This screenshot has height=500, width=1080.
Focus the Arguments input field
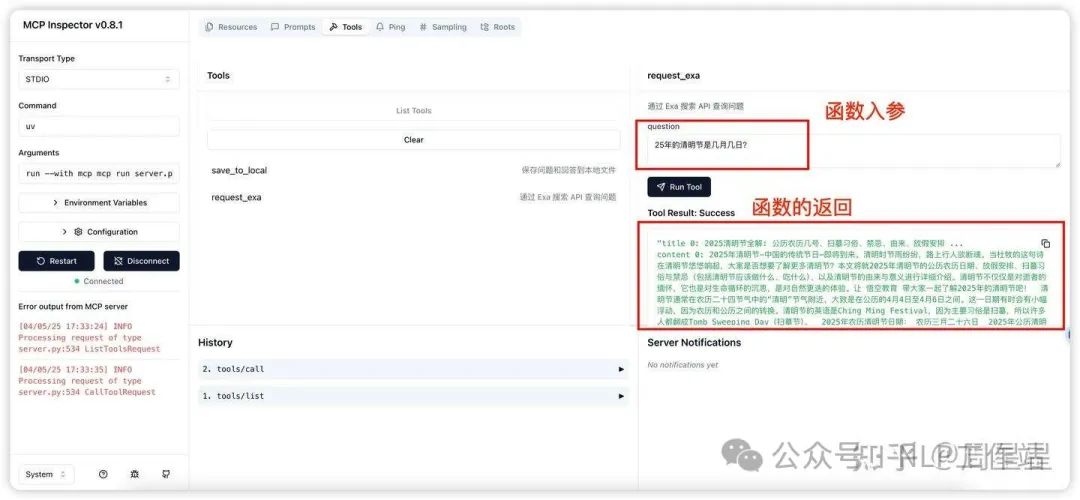click(x=98, y=174)
